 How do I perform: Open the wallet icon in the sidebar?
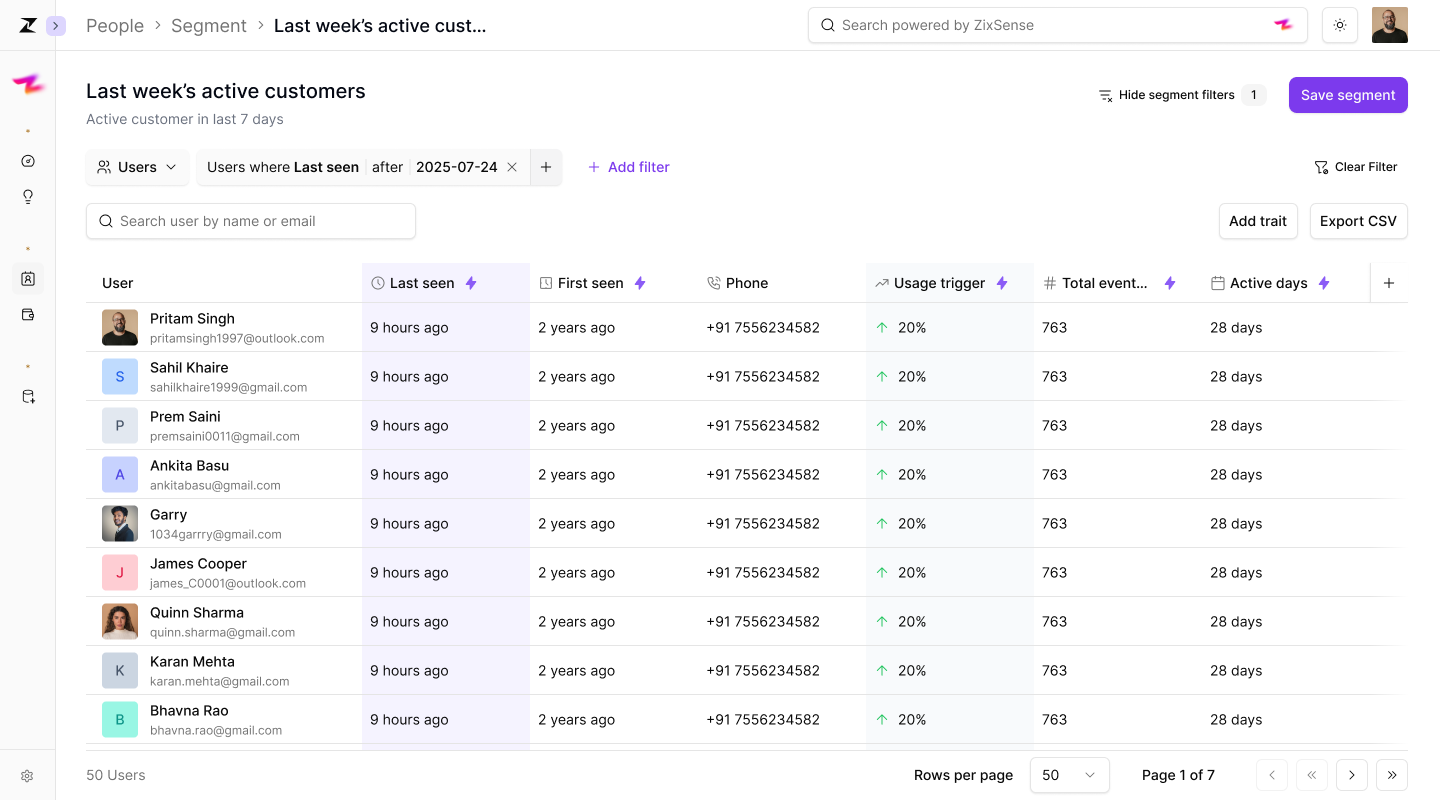tap(28, 313)
